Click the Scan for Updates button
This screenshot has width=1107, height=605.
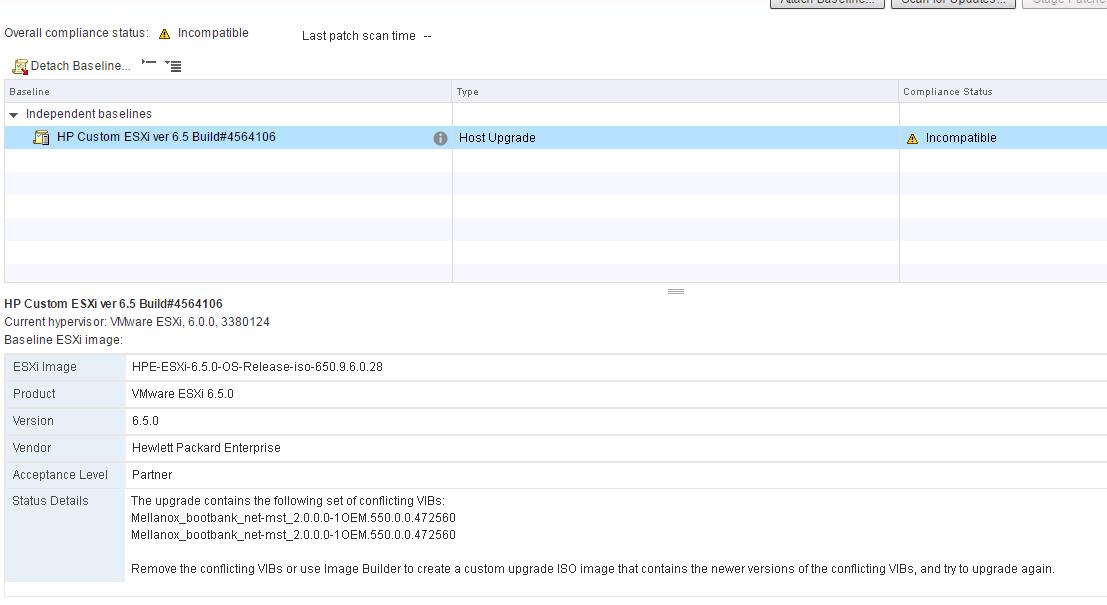point(952,3)
